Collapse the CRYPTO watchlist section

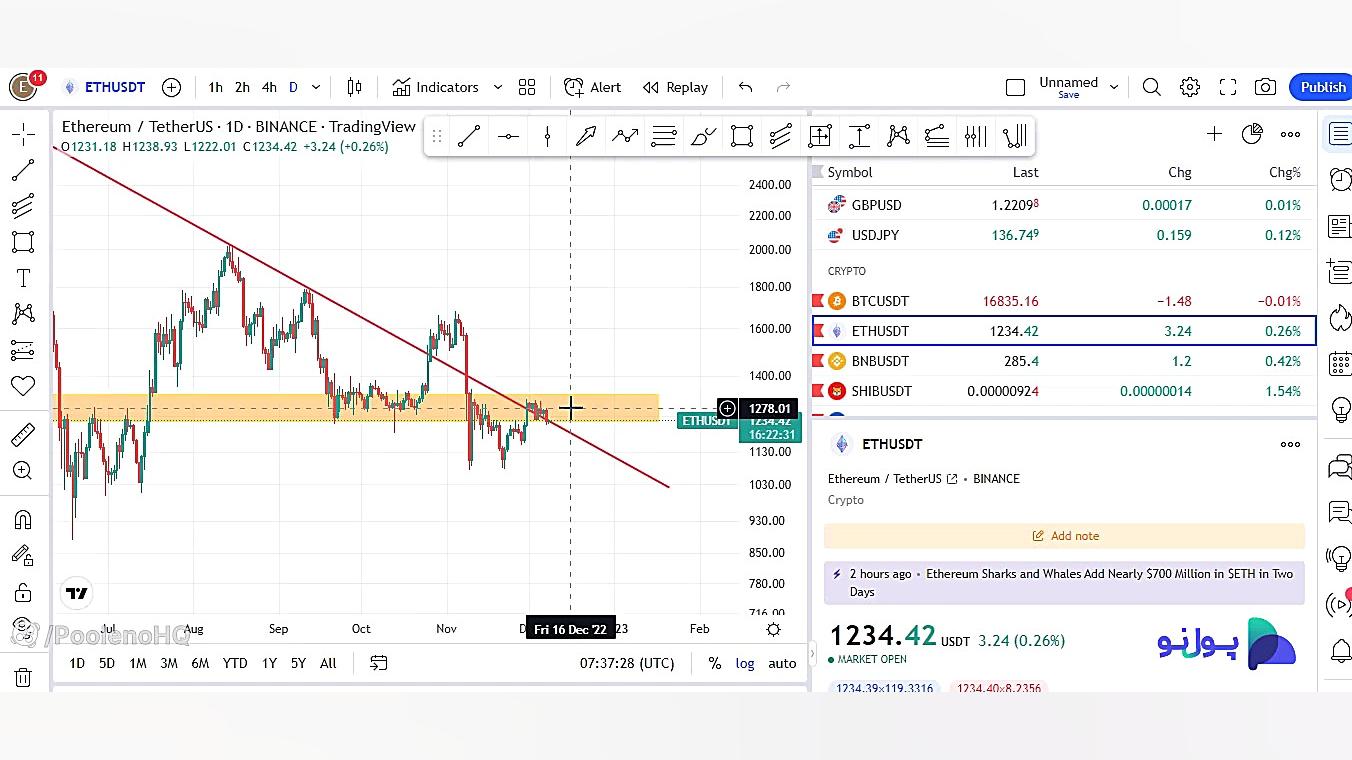pyautogui.click(x=847, y=271)
